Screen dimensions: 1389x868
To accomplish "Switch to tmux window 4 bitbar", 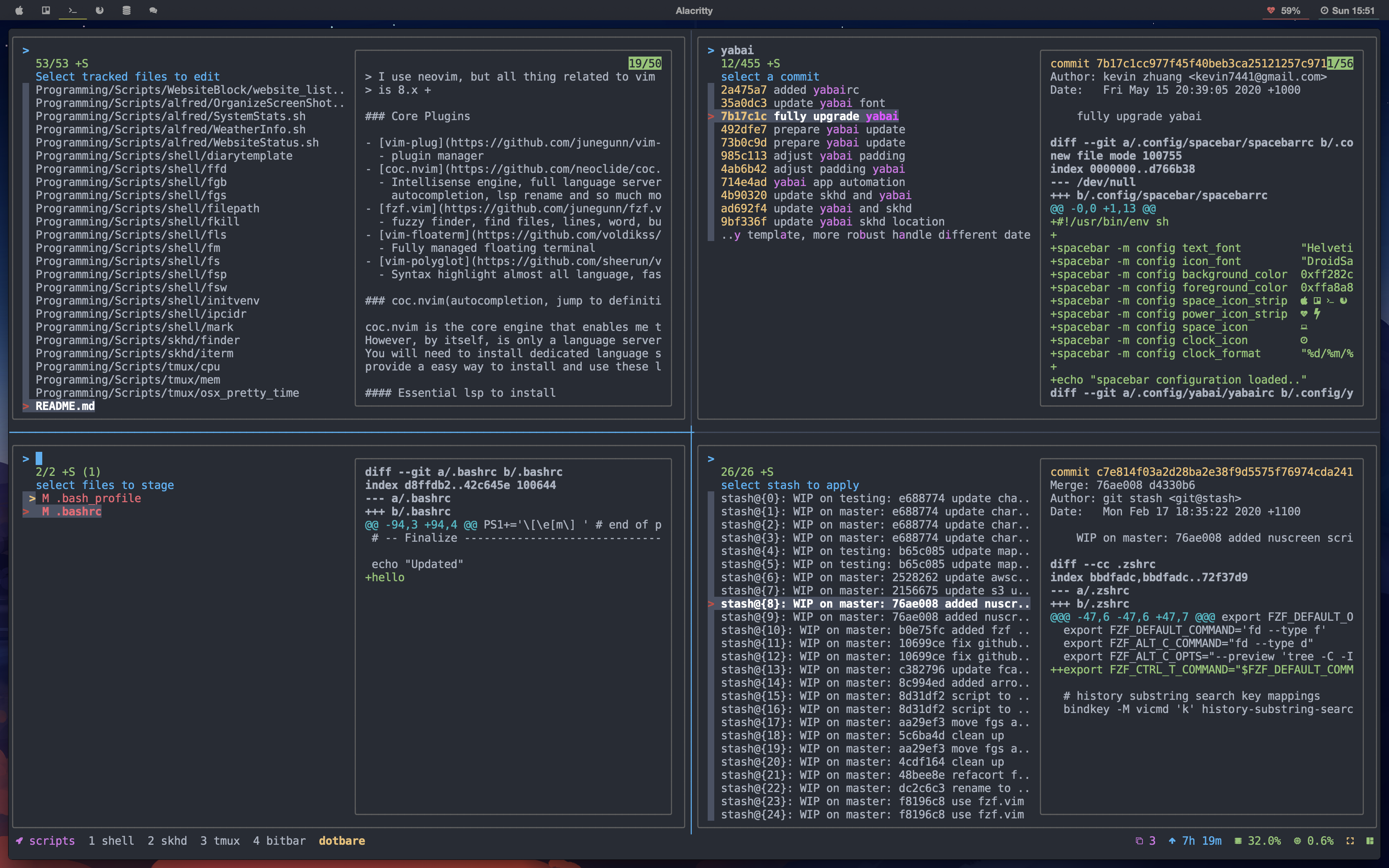I will point(279,840).
